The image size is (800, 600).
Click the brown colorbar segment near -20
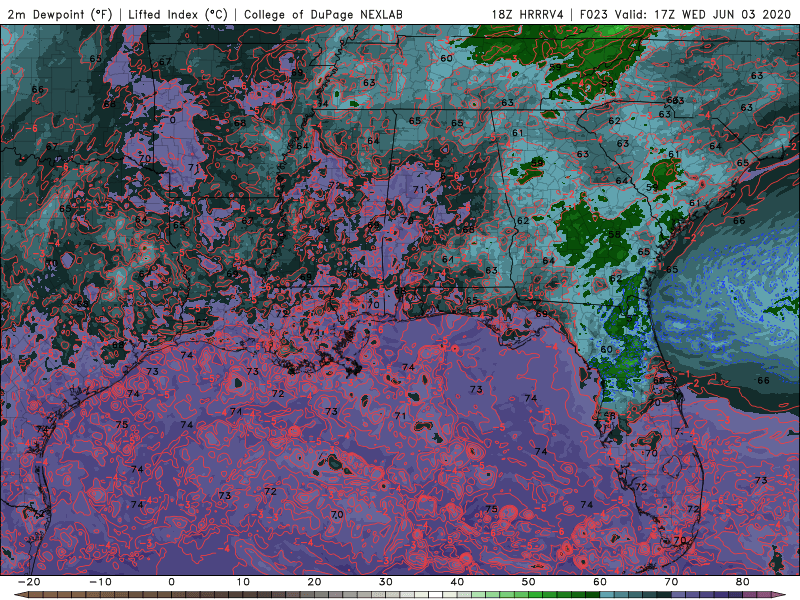pos(36,595)
